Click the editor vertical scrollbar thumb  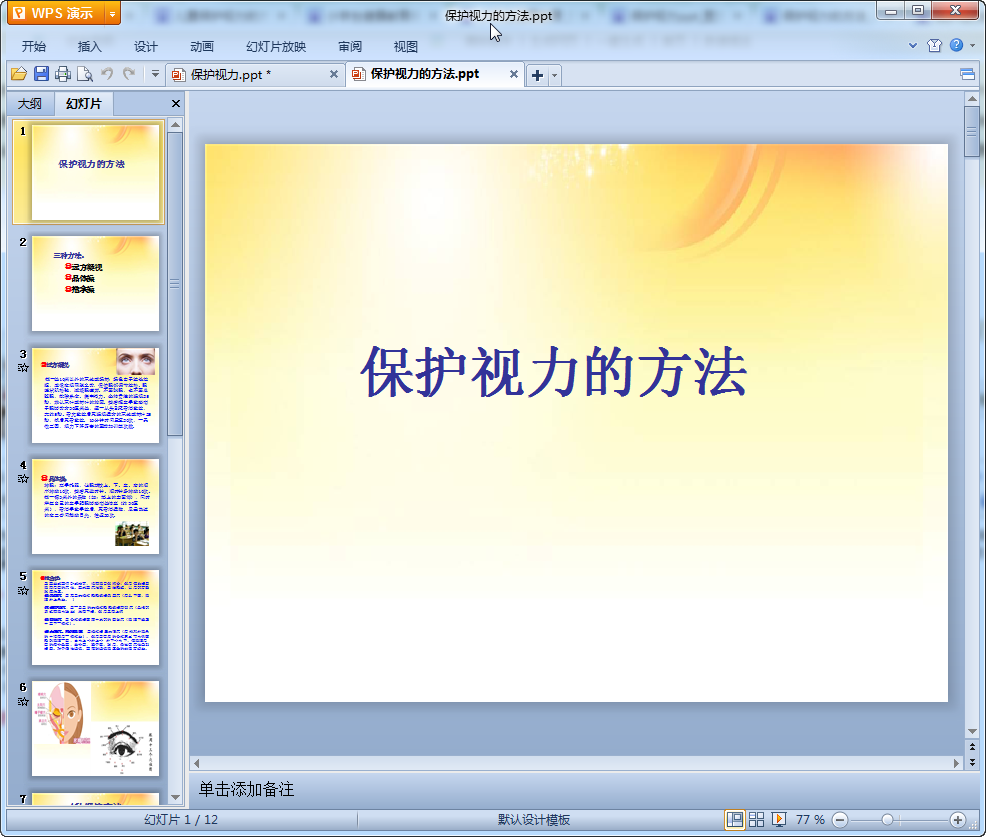click(x=972, y=131)
